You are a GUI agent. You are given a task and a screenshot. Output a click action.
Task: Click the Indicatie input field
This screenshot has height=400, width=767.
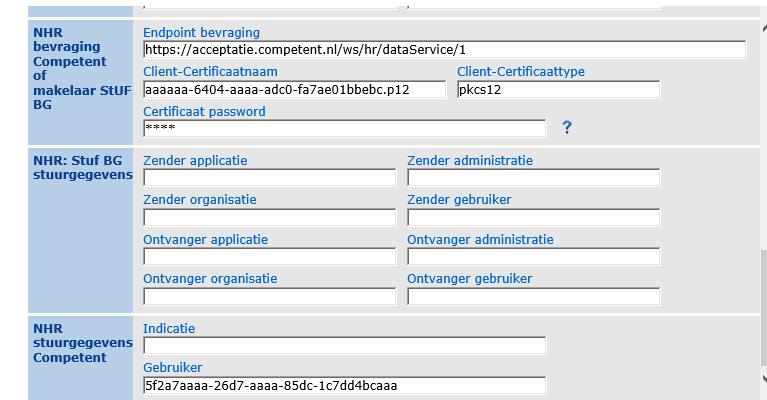tap(345, 345)
